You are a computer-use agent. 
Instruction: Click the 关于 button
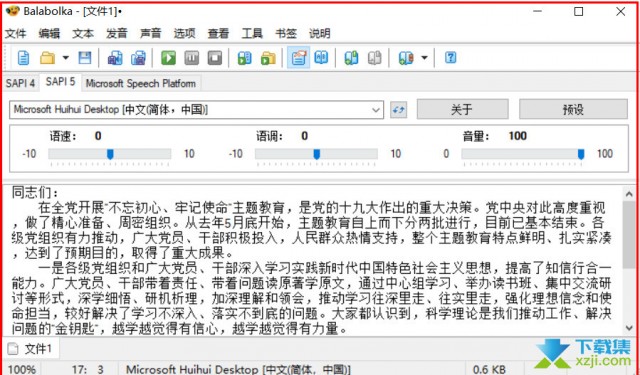pos(462,109)
